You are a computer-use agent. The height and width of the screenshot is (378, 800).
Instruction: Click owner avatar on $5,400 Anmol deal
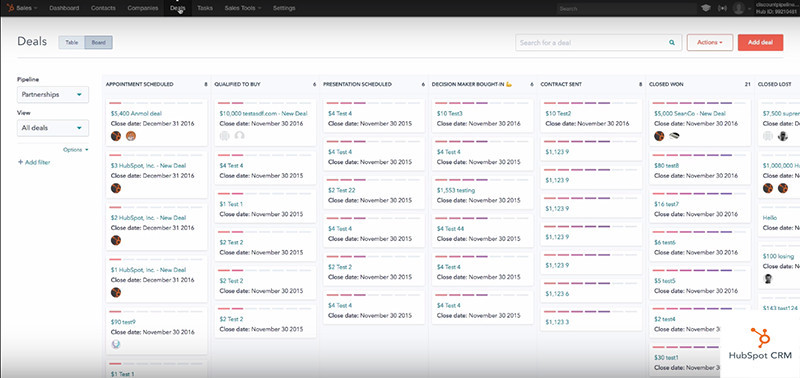116,136
